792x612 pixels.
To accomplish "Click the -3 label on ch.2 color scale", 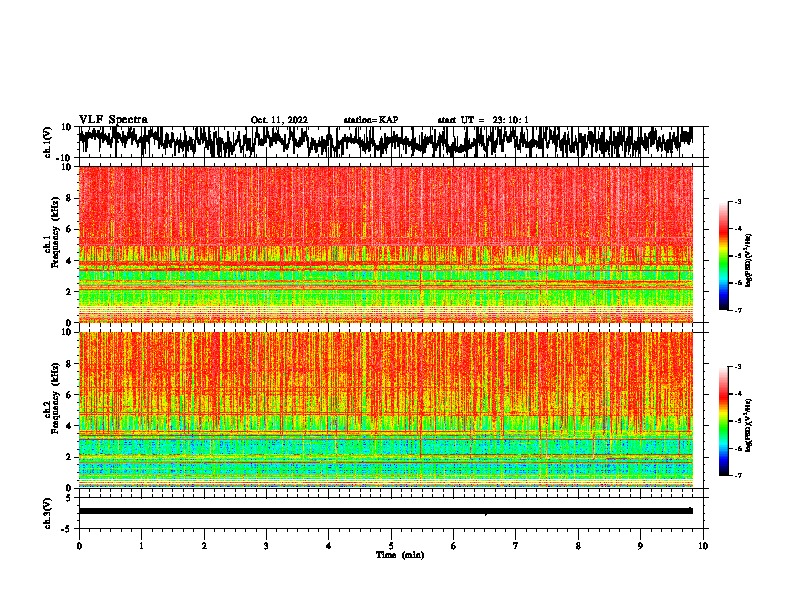I will 737,367.
